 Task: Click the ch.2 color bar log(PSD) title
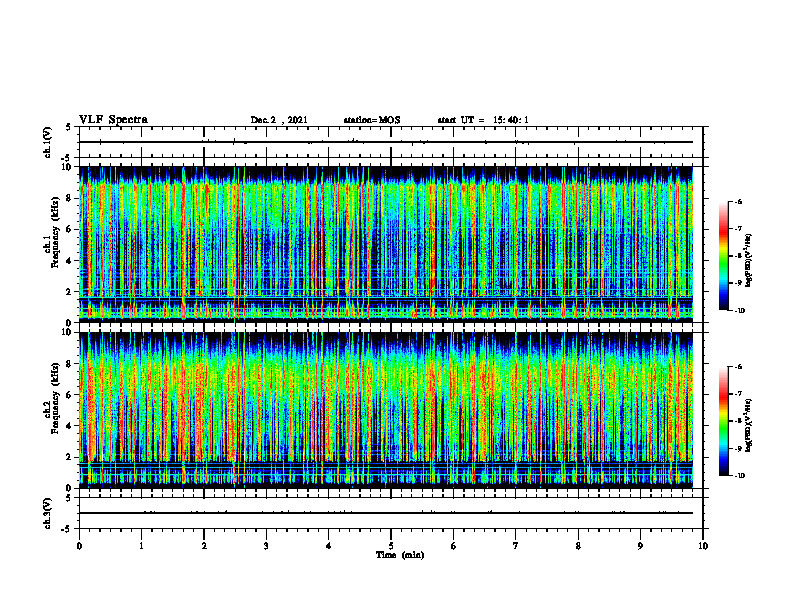click(748, 425)
